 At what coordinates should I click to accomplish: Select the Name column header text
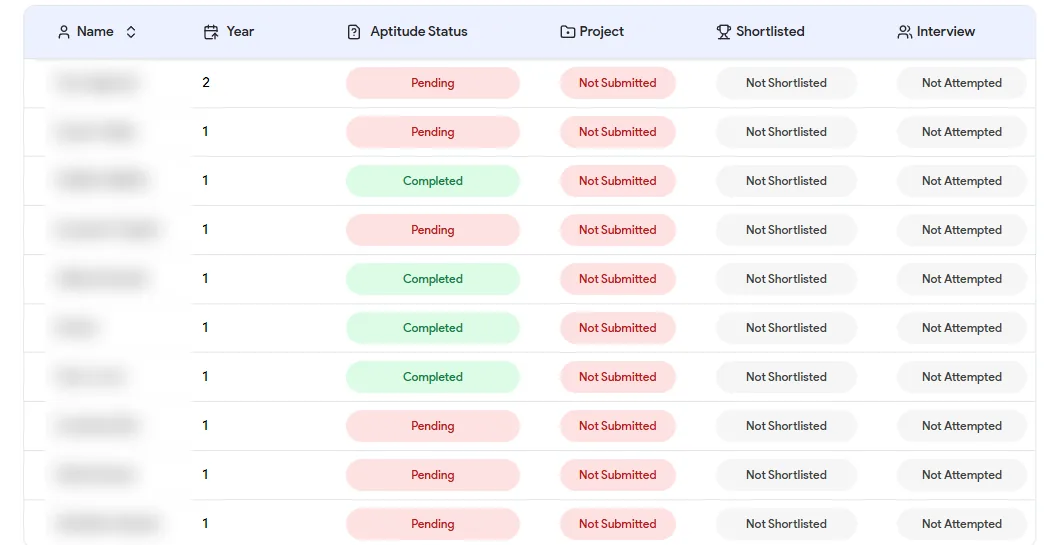click(x=95, y=32)
